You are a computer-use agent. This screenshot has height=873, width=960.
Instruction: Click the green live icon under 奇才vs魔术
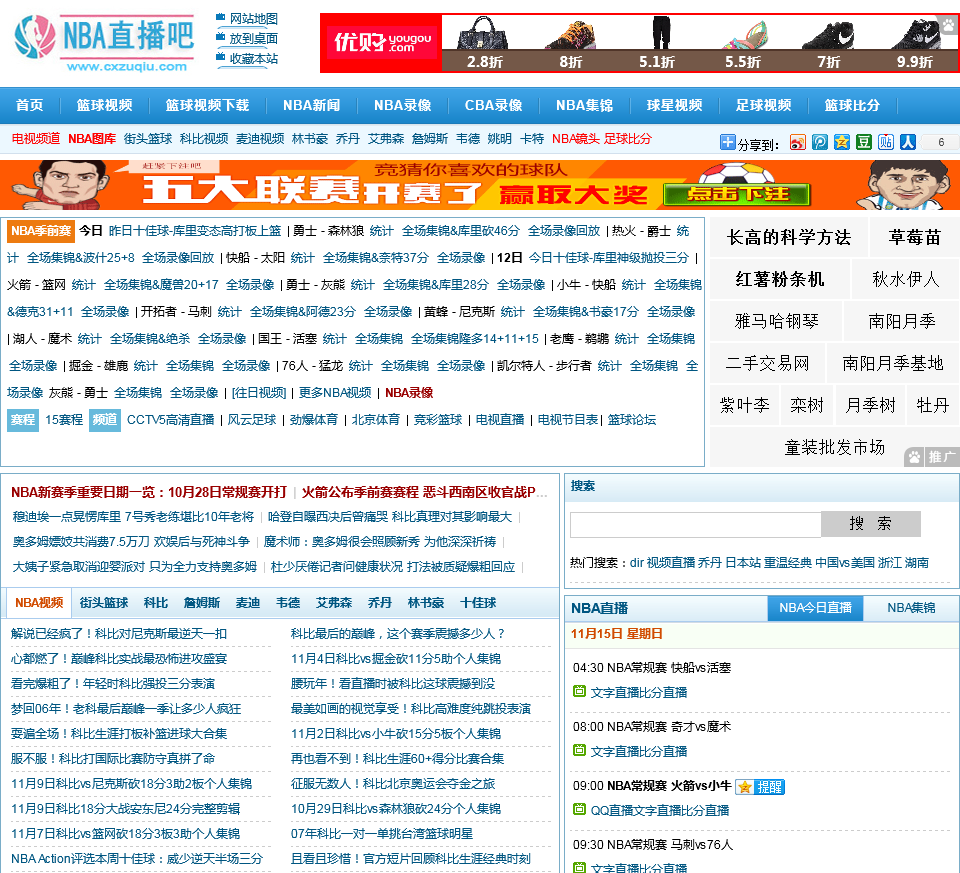point(579,750)
